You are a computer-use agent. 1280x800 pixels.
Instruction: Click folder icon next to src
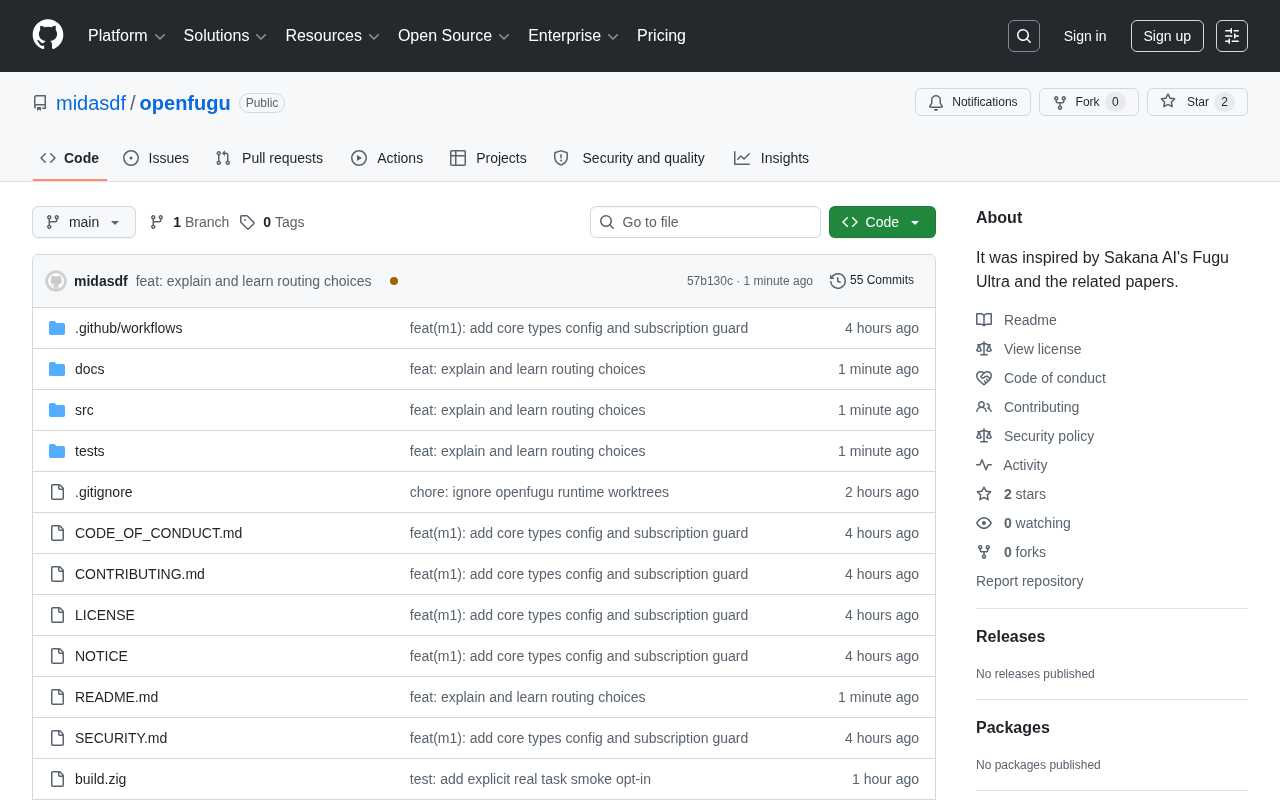pos(57,410)
